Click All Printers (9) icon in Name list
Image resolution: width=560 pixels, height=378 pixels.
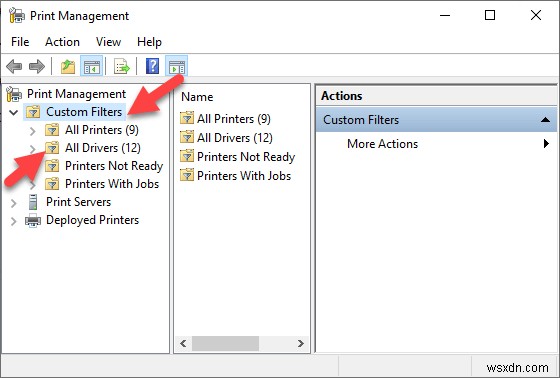(x=187, y=118)
